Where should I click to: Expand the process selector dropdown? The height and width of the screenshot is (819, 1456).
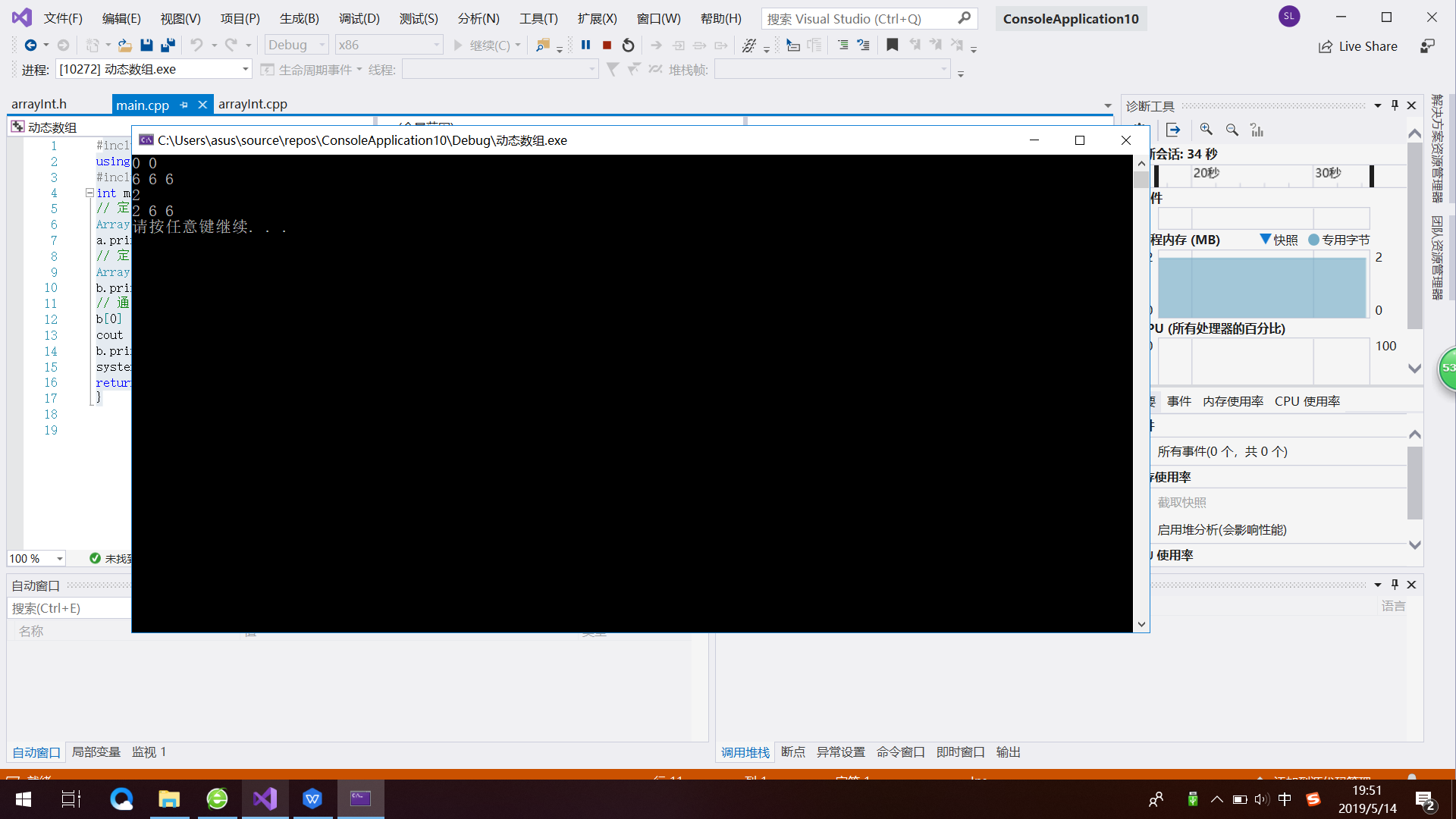pyautogui.click(x=245, y=69)
